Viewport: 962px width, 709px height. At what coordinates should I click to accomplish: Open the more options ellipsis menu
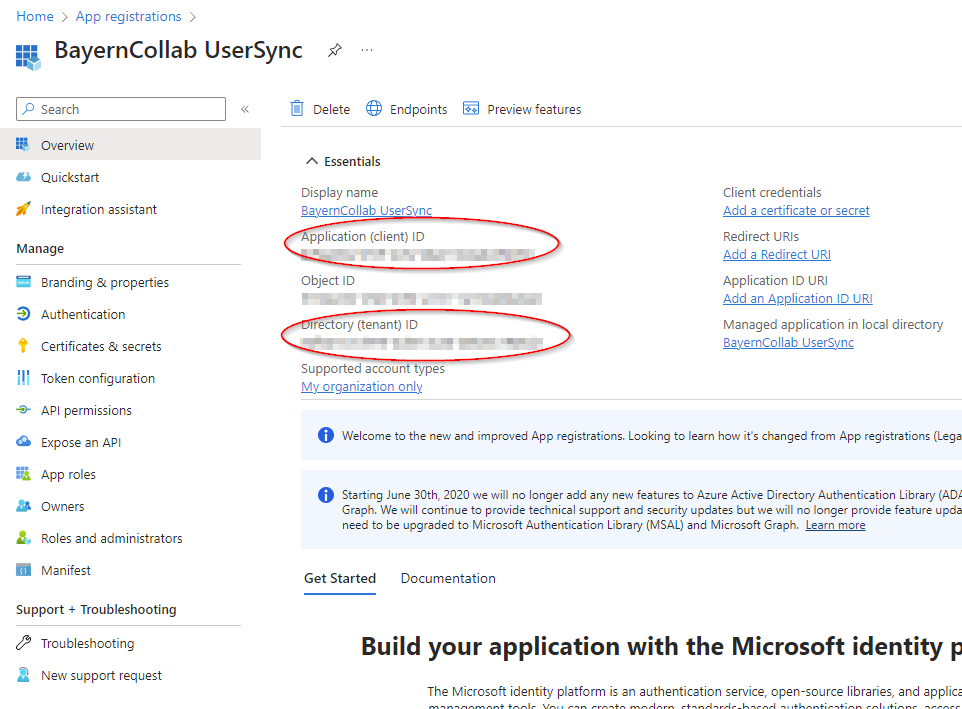coord(367,50)
